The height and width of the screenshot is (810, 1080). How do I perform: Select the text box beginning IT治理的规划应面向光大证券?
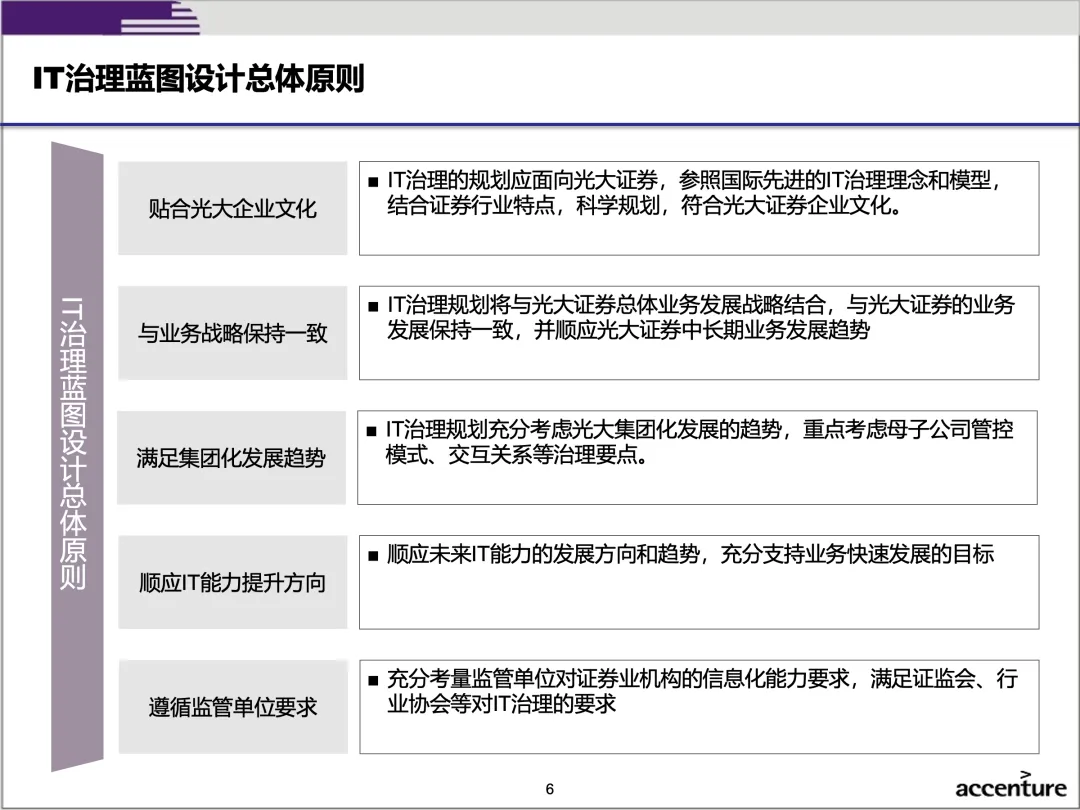pos(699,208)
